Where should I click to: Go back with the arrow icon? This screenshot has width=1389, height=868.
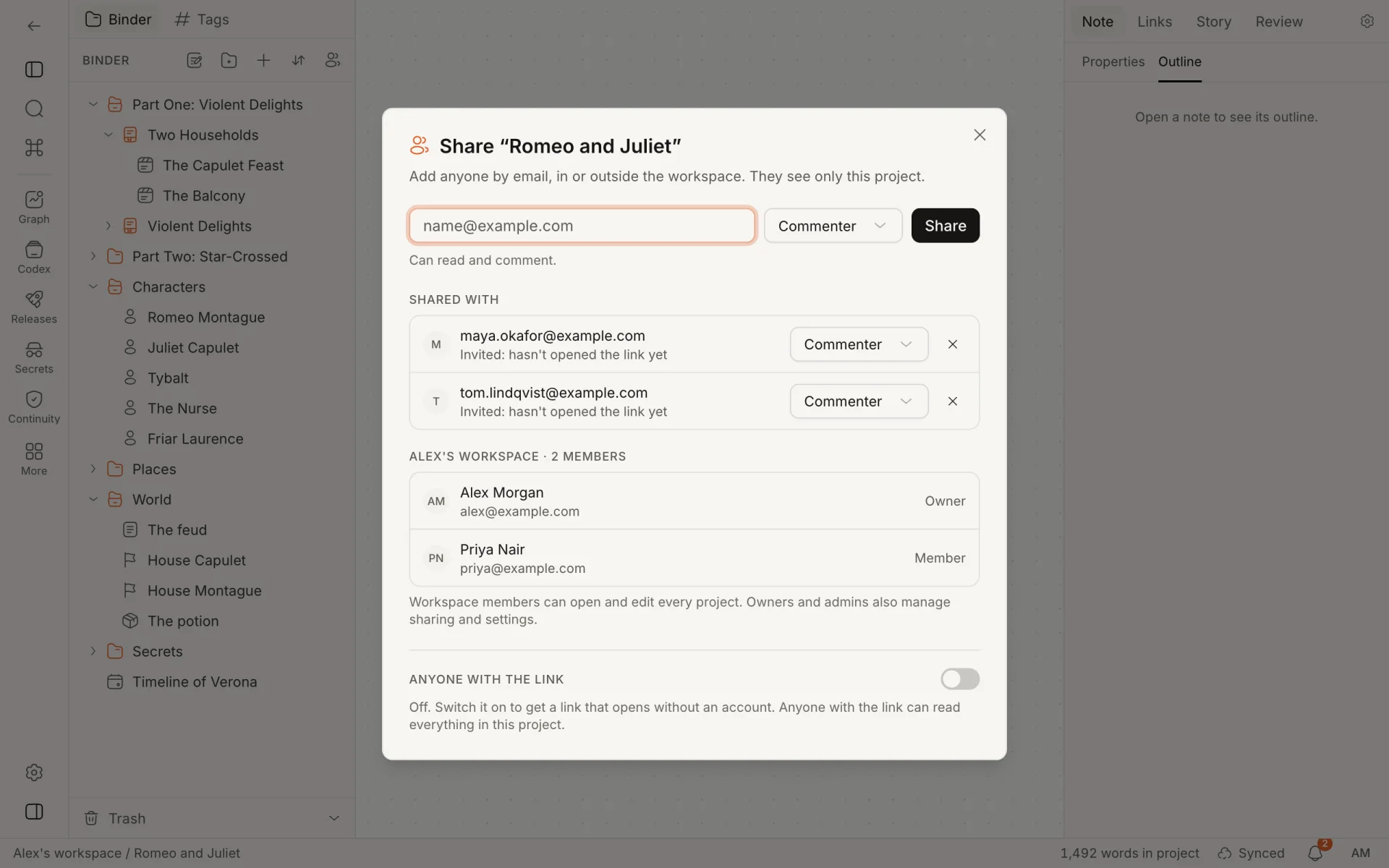(34, 26)
